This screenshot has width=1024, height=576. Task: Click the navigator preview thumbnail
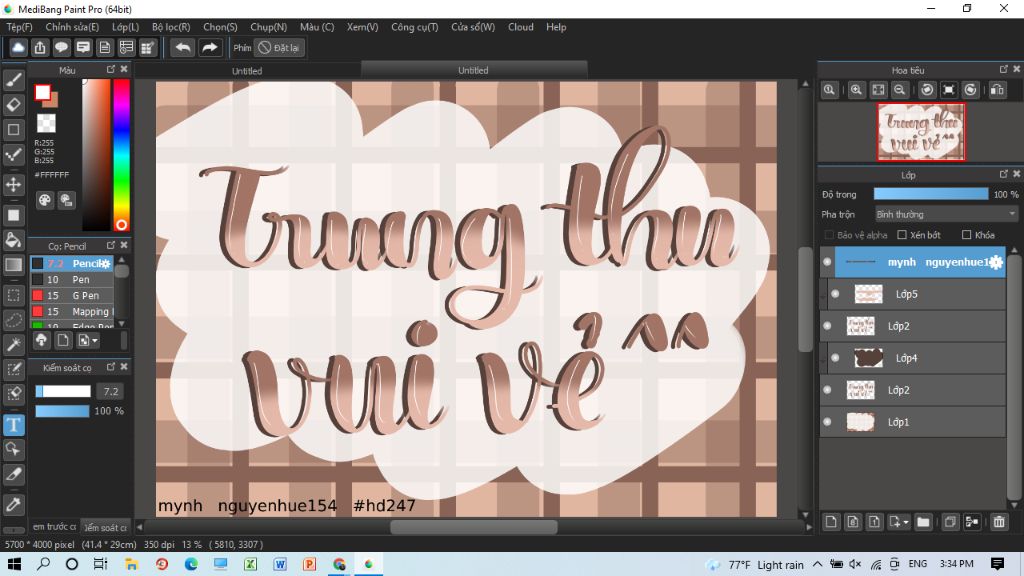tap(921, 132)
